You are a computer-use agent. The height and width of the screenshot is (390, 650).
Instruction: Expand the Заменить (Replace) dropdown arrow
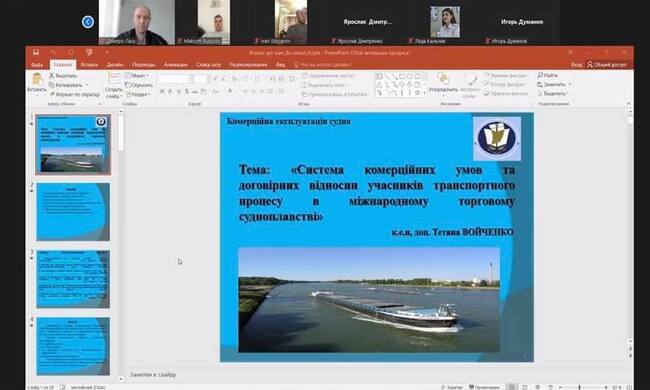570,84
